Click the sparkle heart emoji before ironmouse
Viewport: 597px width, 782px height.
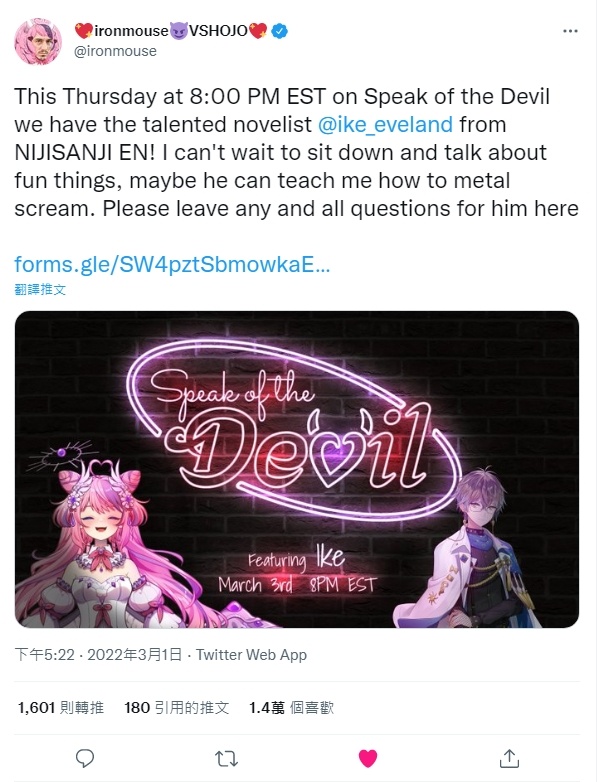(x=83, y=31)
